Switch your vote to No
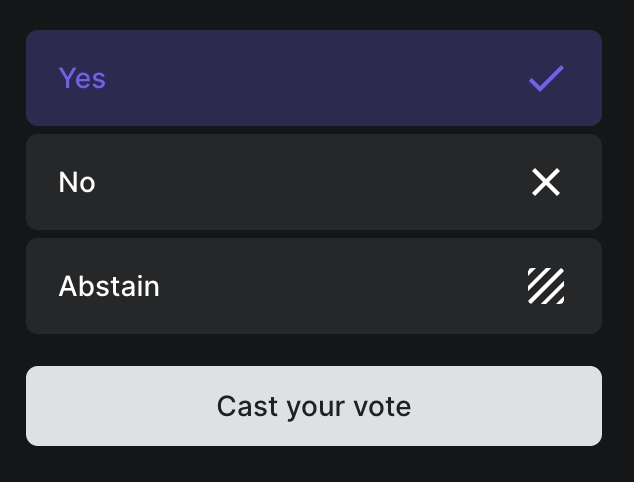This screenshot has width=634, height=482. pyautogui.click(x=313, y=182)
